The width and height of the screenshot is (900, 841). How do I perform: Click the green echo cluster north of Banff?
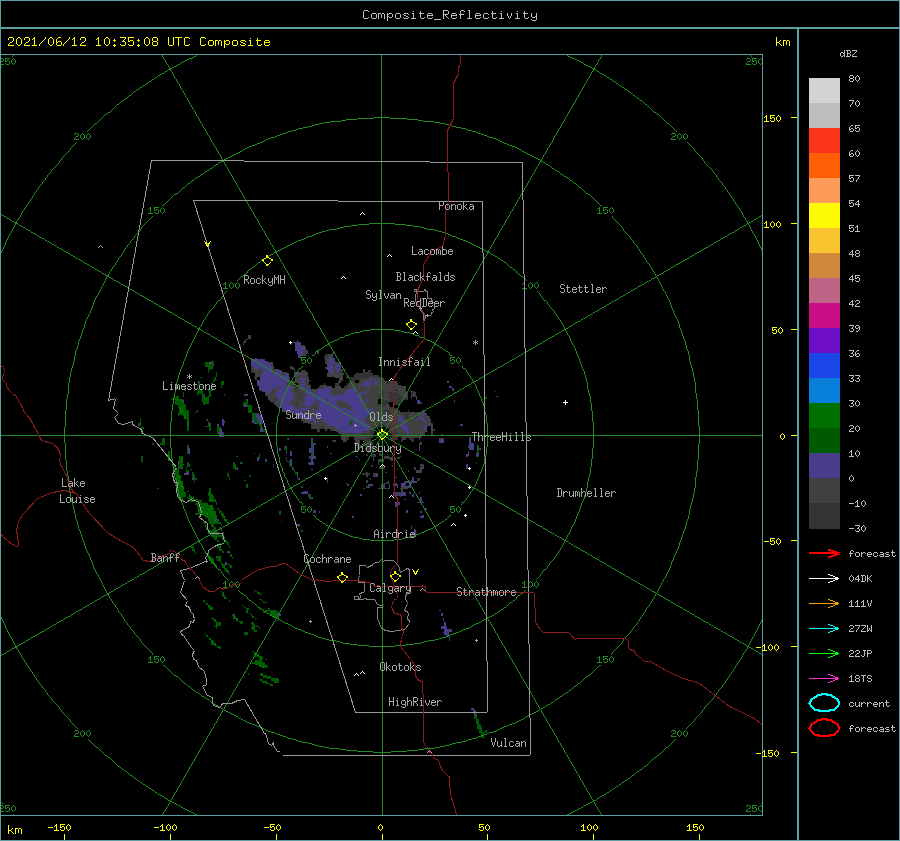[x=211, y=514]
